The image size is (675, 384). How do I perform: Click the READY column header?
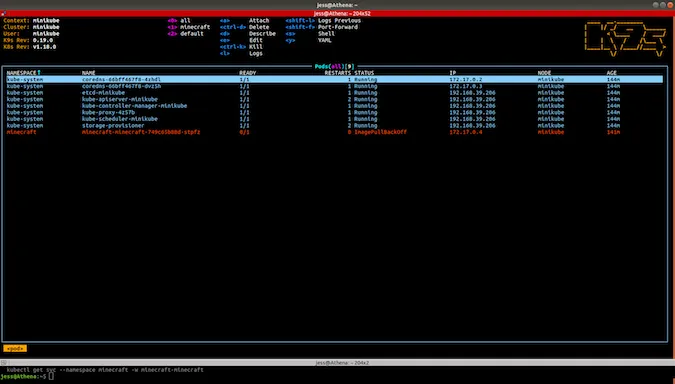(248, 73)
